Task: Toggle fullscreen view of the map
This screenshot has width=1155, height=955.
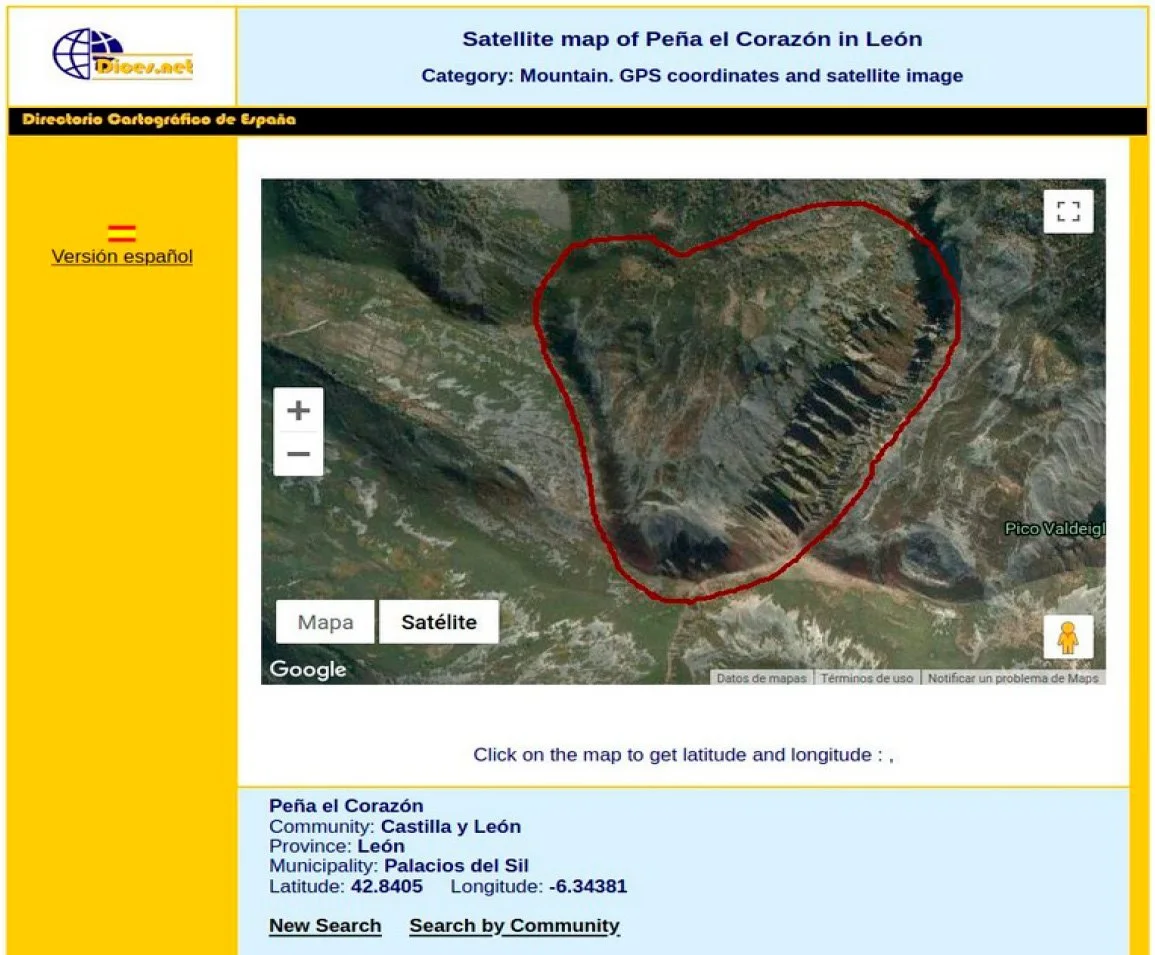Action: 1068,211
